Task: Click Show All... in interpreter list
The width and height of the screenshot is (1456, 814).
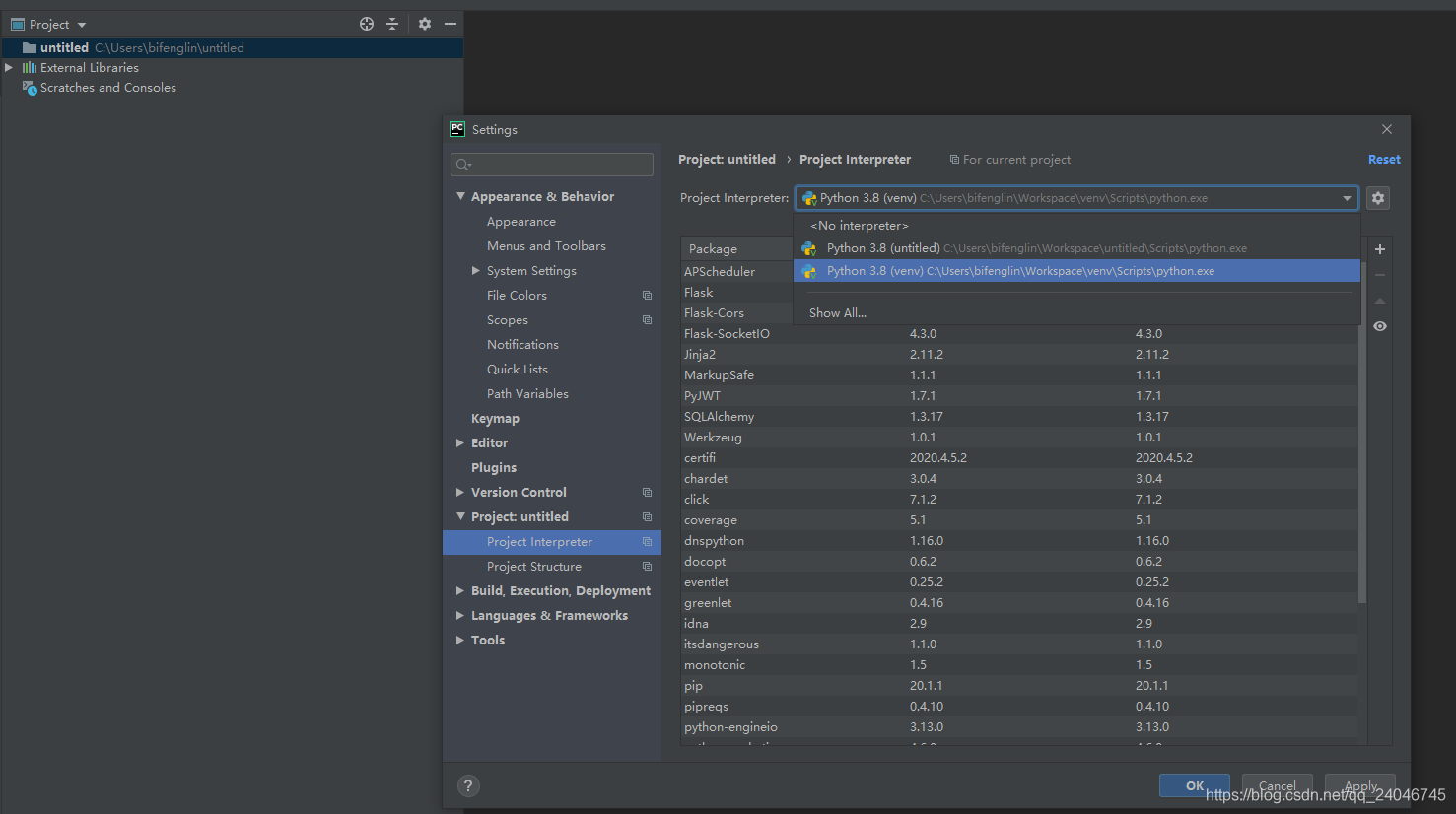Action: 838,312
